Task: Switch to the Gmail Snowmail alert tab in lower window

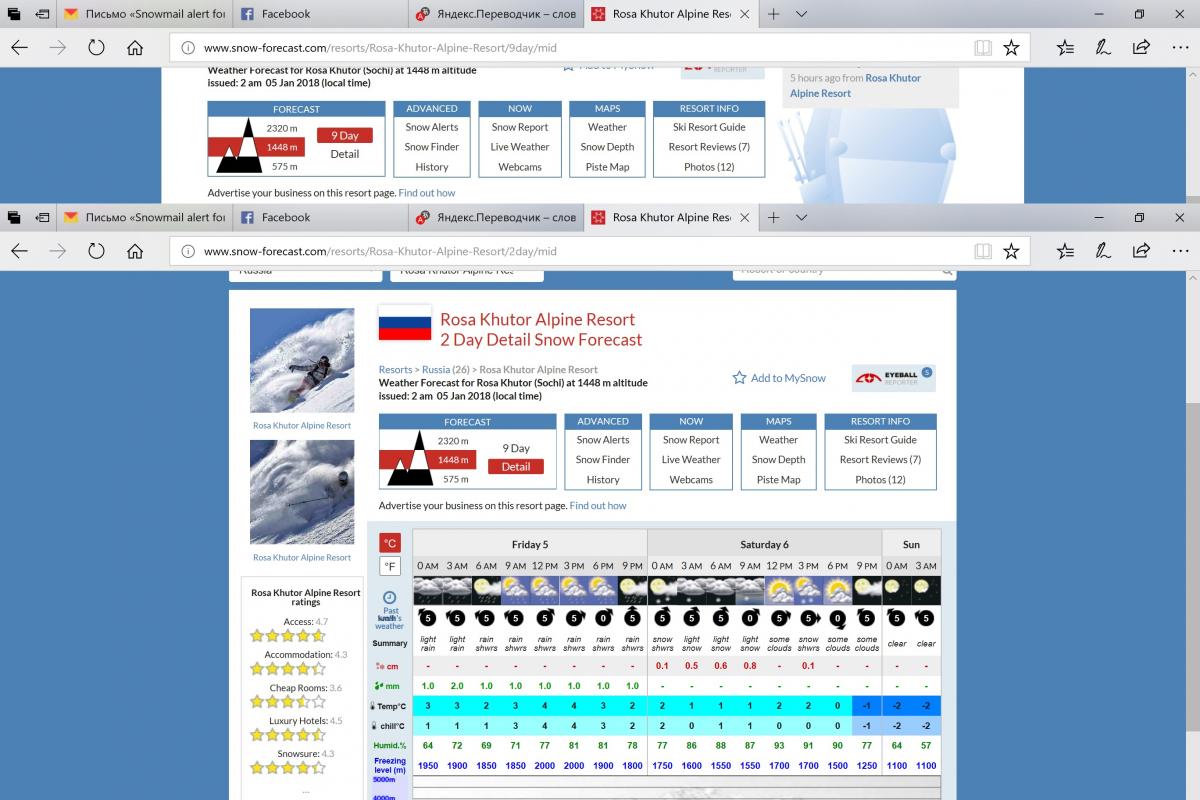Action: [x=144, y=217]
